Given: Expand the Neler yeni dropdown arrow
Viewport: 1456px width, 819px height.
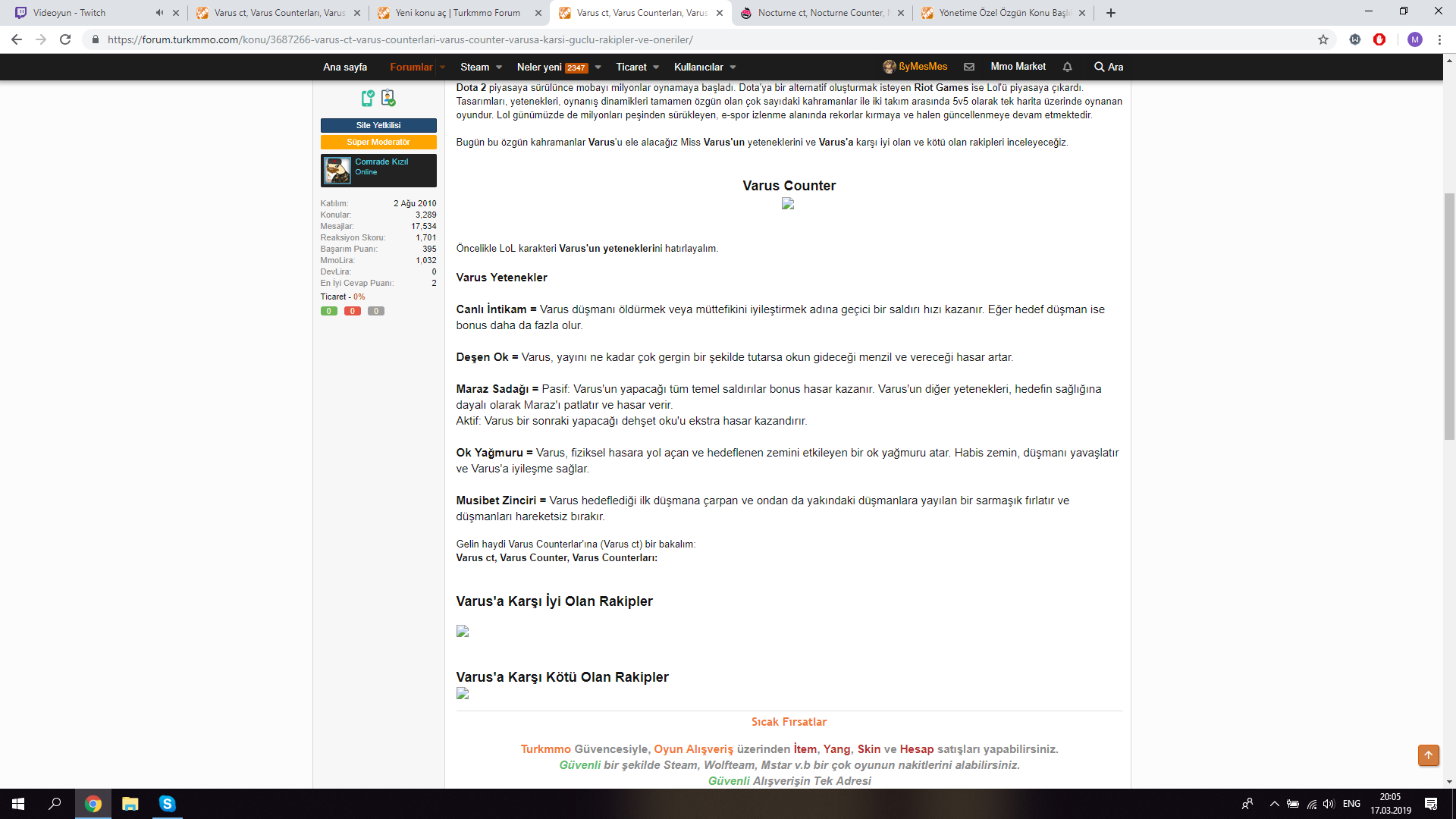Looking at the screenshot, I should (x=598, y=67).
